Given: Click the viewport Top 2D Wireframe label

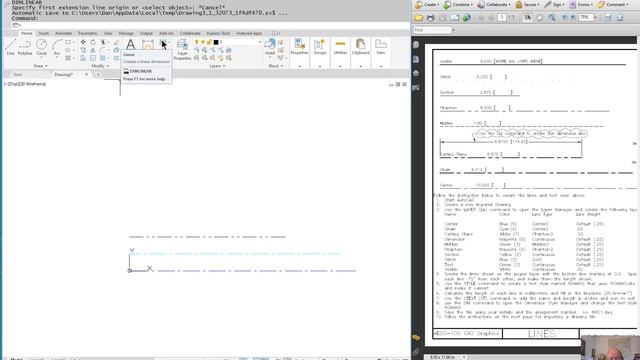Looking at the screenshot, I should click(x=25, y=84).
